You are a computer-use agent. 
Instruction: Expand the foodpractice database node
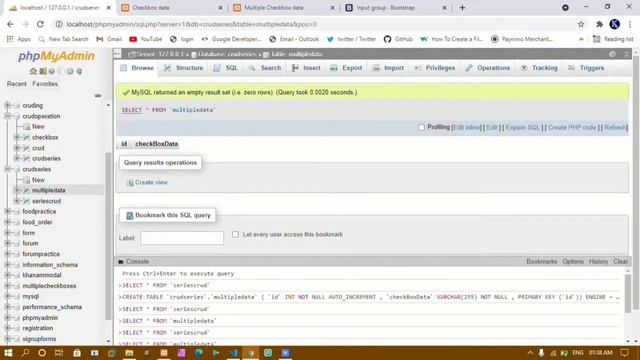[7, 211]
